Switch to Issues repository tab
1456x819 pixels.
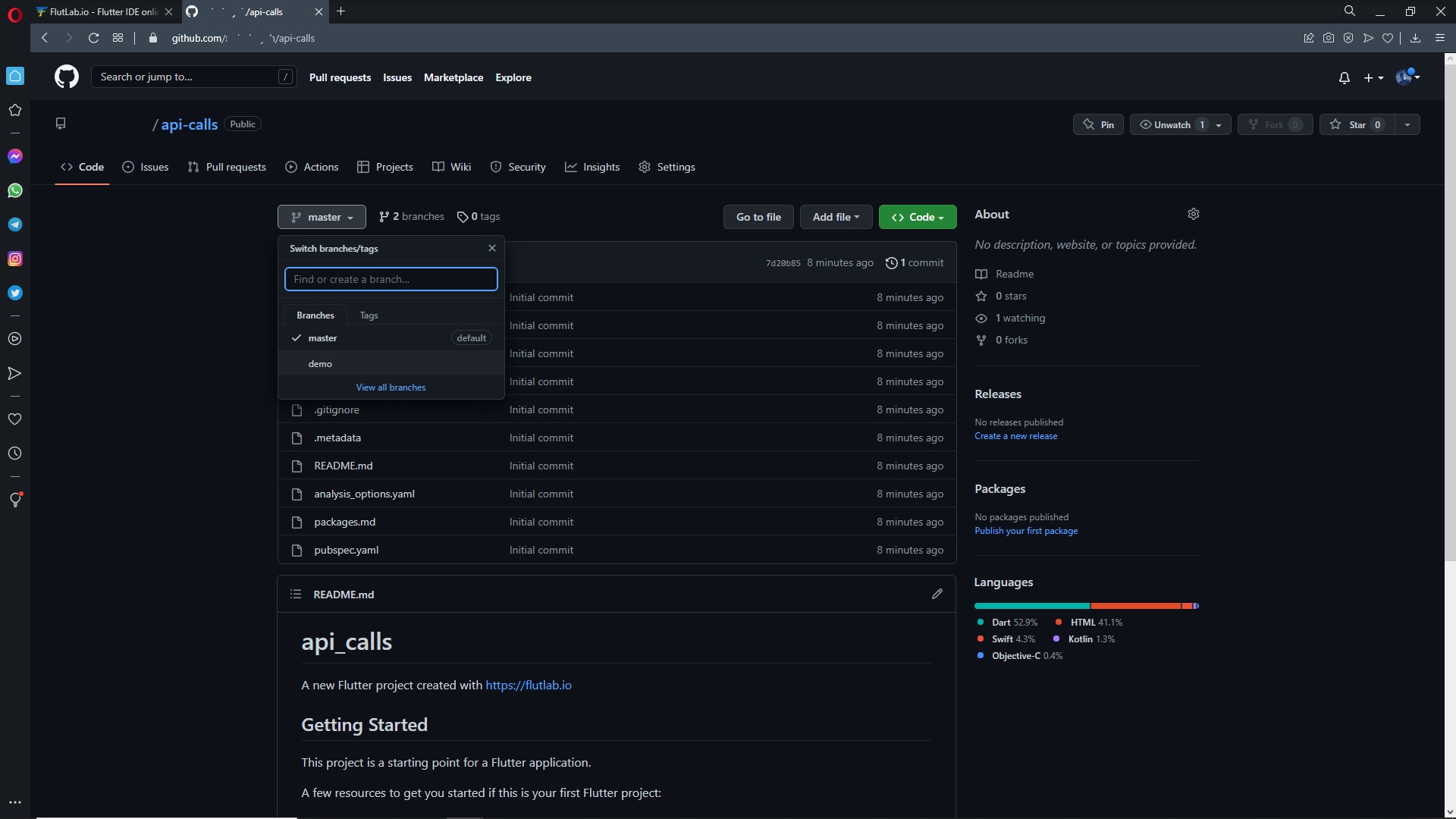(146, 167)
